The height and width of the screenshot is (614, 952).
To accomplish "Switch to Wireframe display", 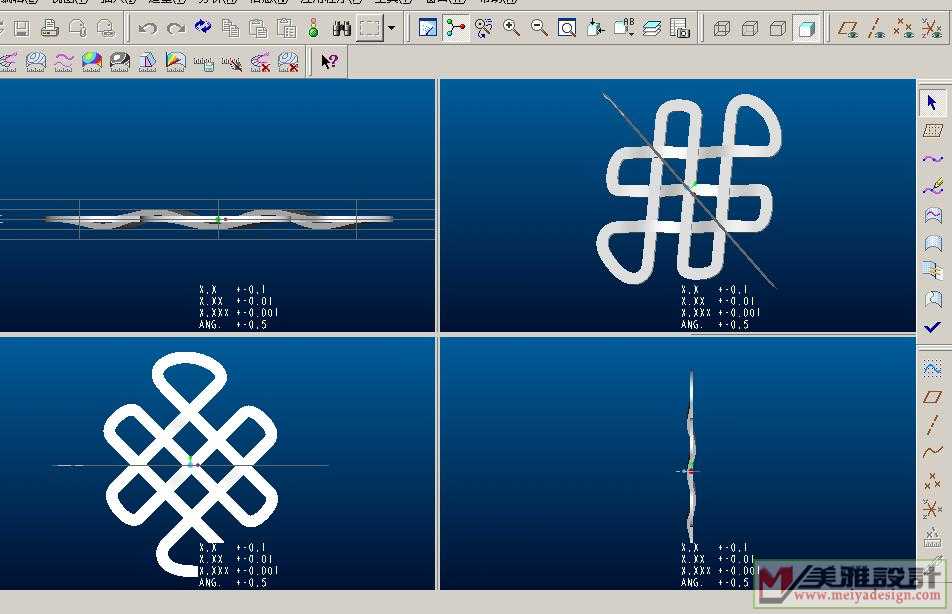I will [722, 28].
